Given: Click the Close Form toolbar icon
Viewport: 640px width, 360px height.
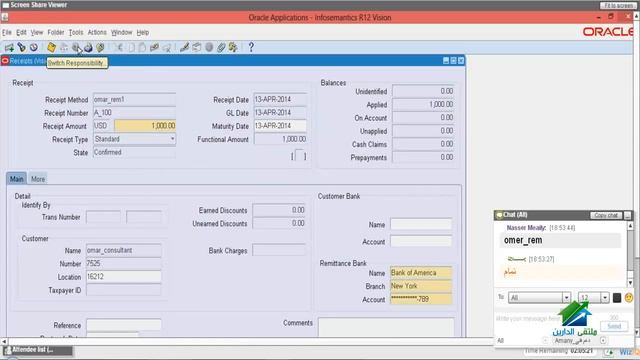Looking at the screenshot, I should (x=100, y=47).
